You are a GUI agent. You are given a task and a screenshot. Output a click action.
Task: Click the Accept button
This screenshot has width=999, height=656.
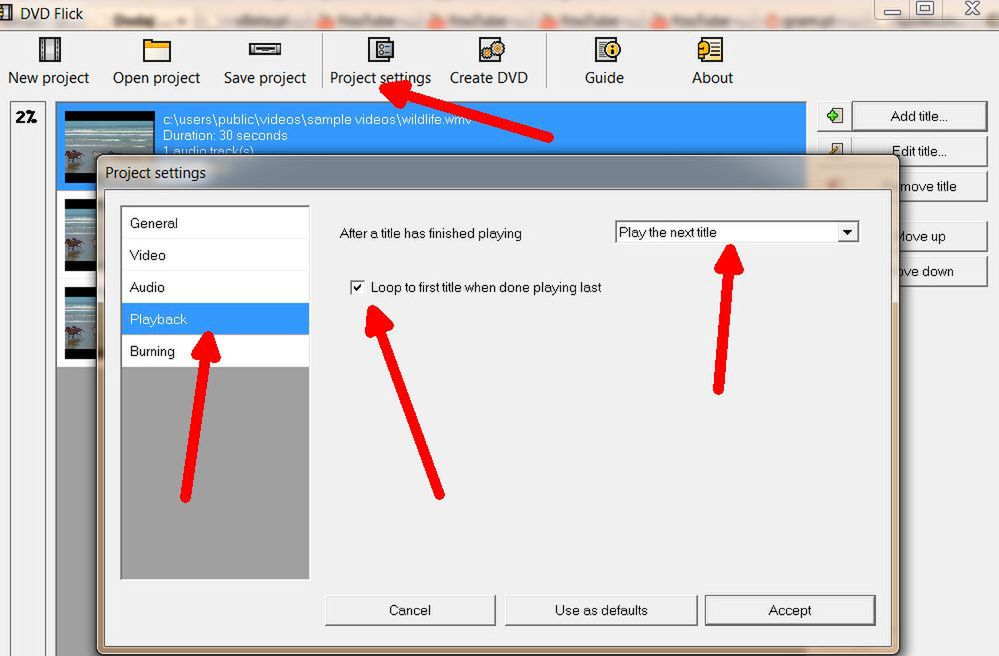coord(790,610)
